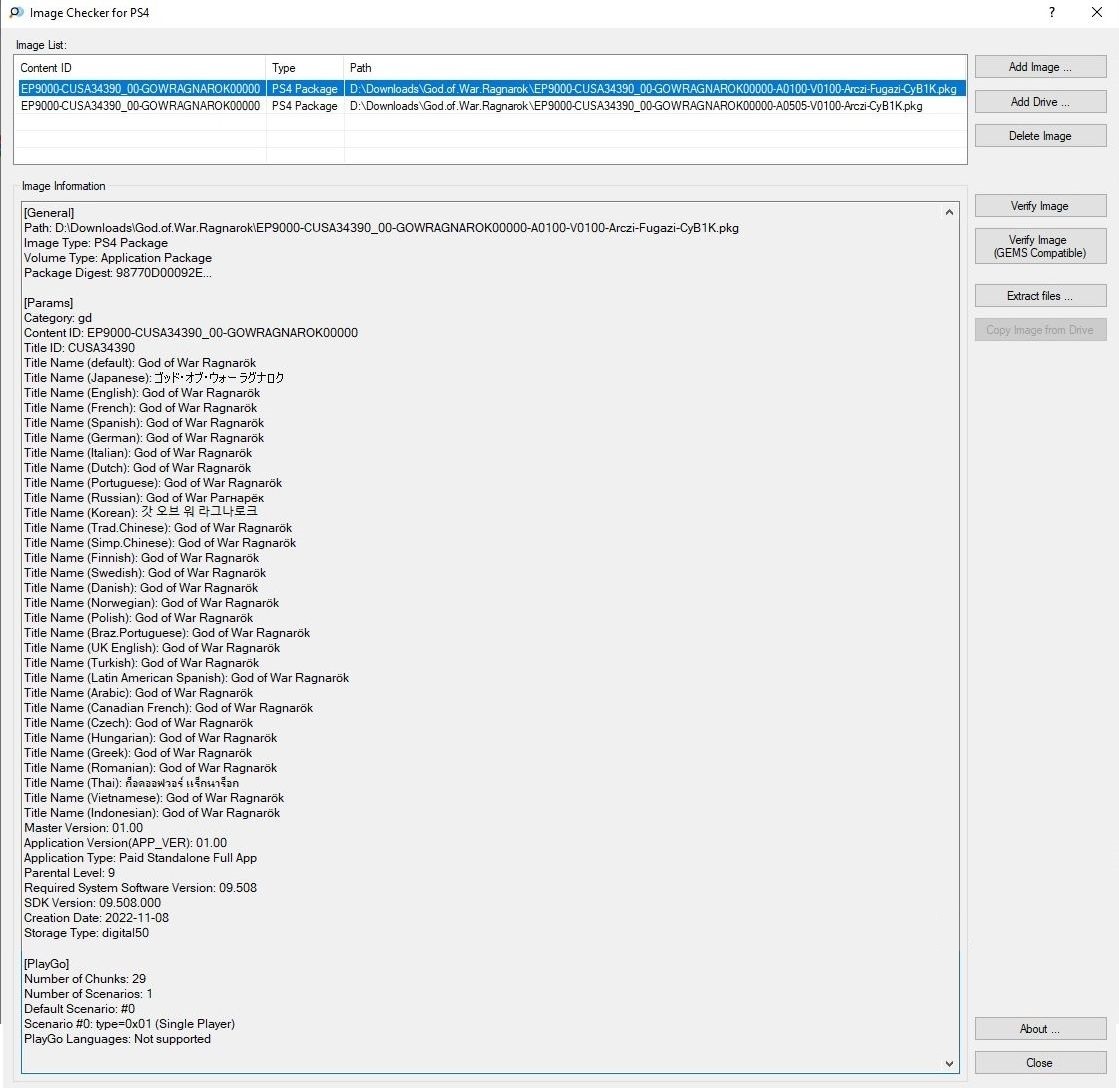The height and width of the screenshot is (1088, 1119).
Task: Click the 'Scenario #0: type=0x01' line
Action: point(129,1023)
